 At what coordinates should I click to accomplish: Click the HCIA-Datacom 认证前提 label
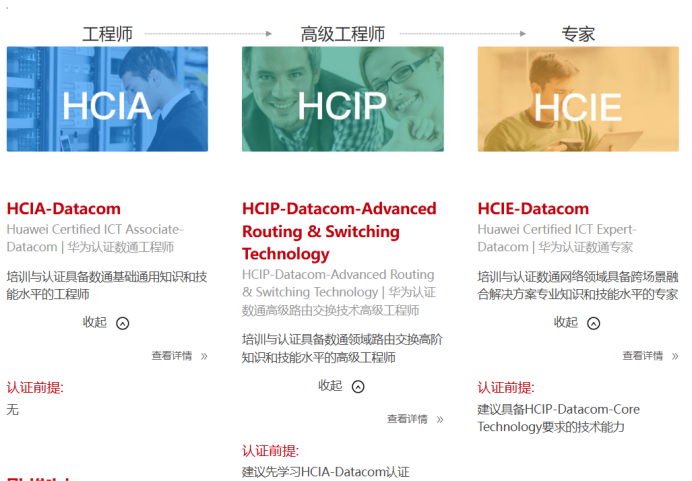(35, 388)
